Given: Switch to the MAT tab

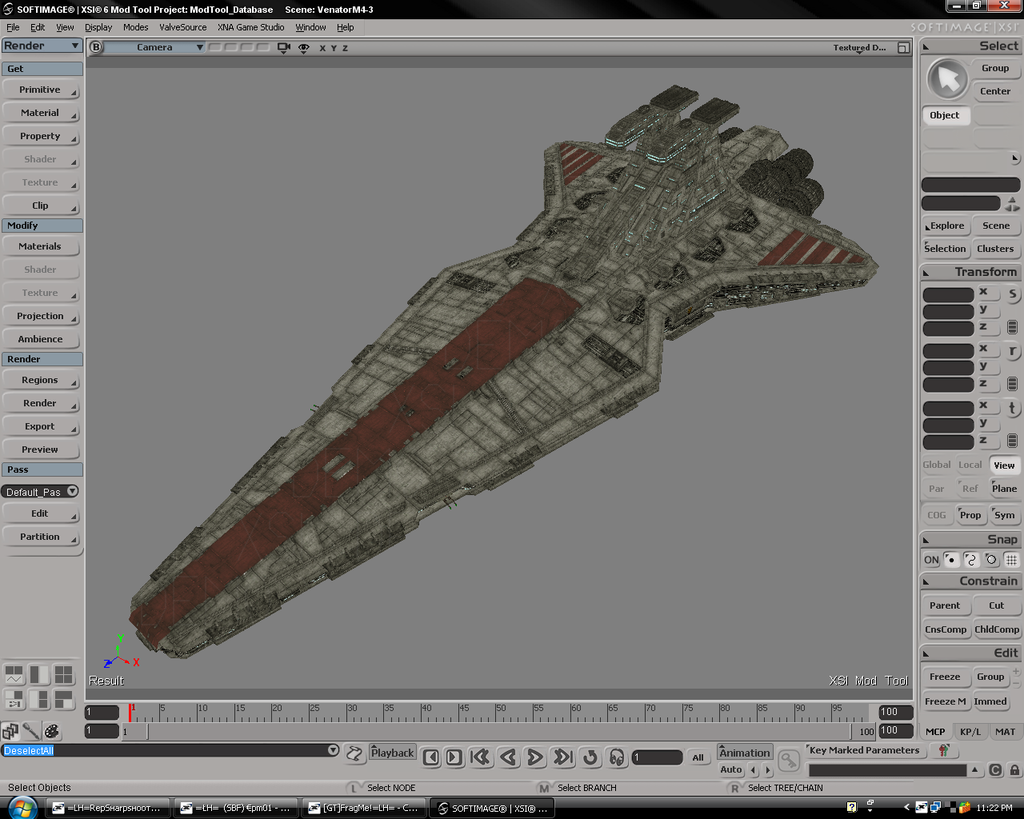Looking at the screenshot, I should pyautogui.click(x=1005, y=731).
